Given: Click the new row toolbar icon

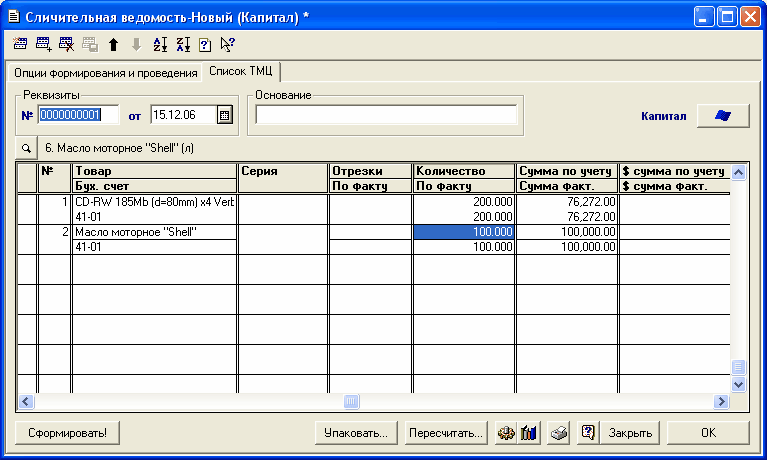Looking at the screenshot, I should click(x=21, y=44).
